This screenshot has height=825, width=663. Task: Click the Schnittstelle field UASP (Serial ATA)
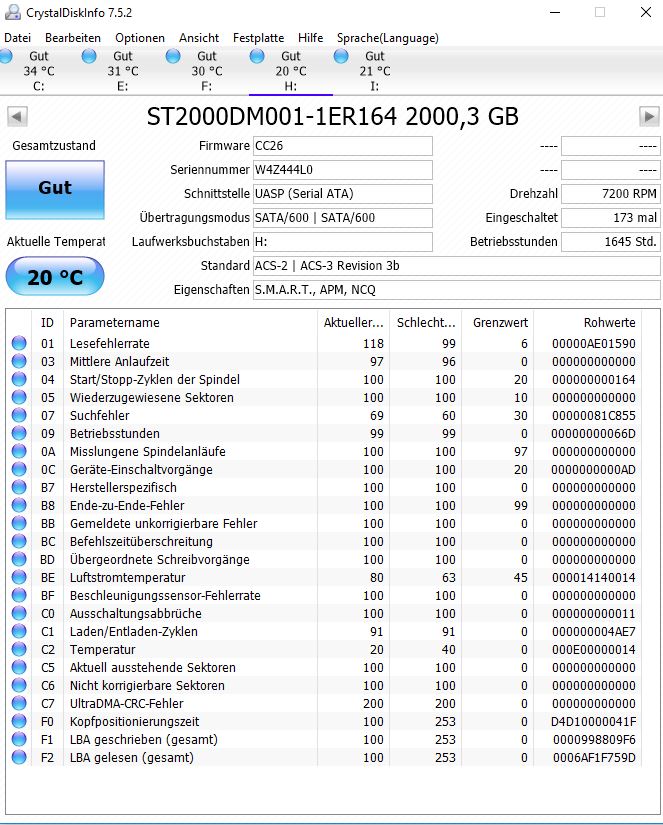pyautogui.click(x=343, y=194)
